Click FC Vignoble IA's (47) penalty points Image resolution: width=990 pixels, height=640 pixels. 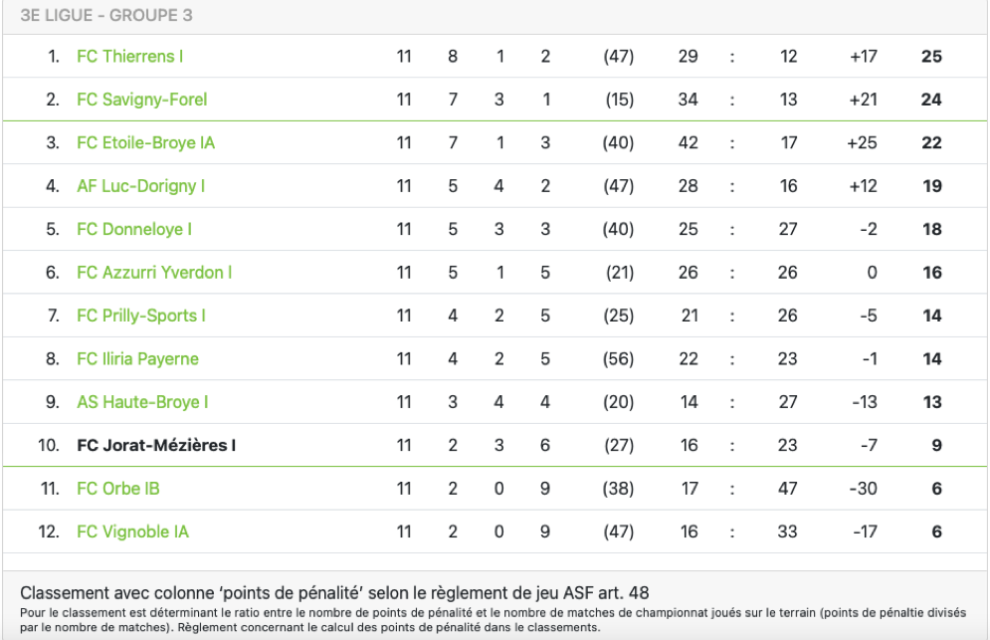coord(618,532)
